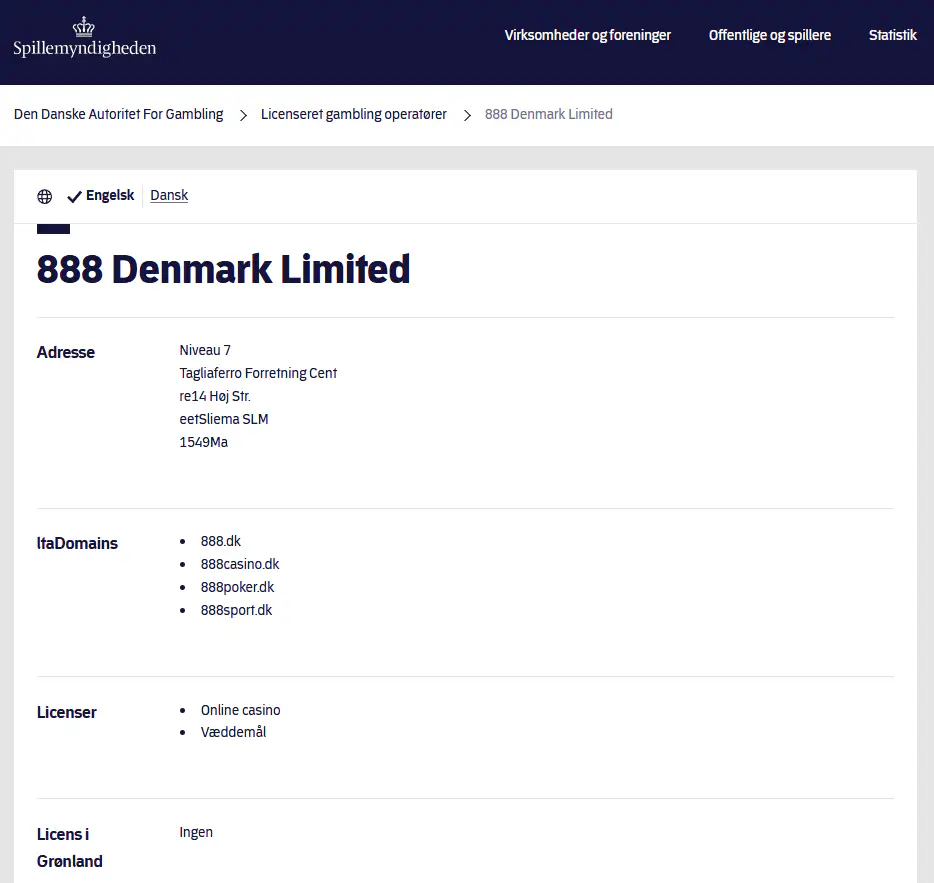Click the 888 Denmark Limited heading
This screenshot has width=934, height=883.
coord(223,269)
